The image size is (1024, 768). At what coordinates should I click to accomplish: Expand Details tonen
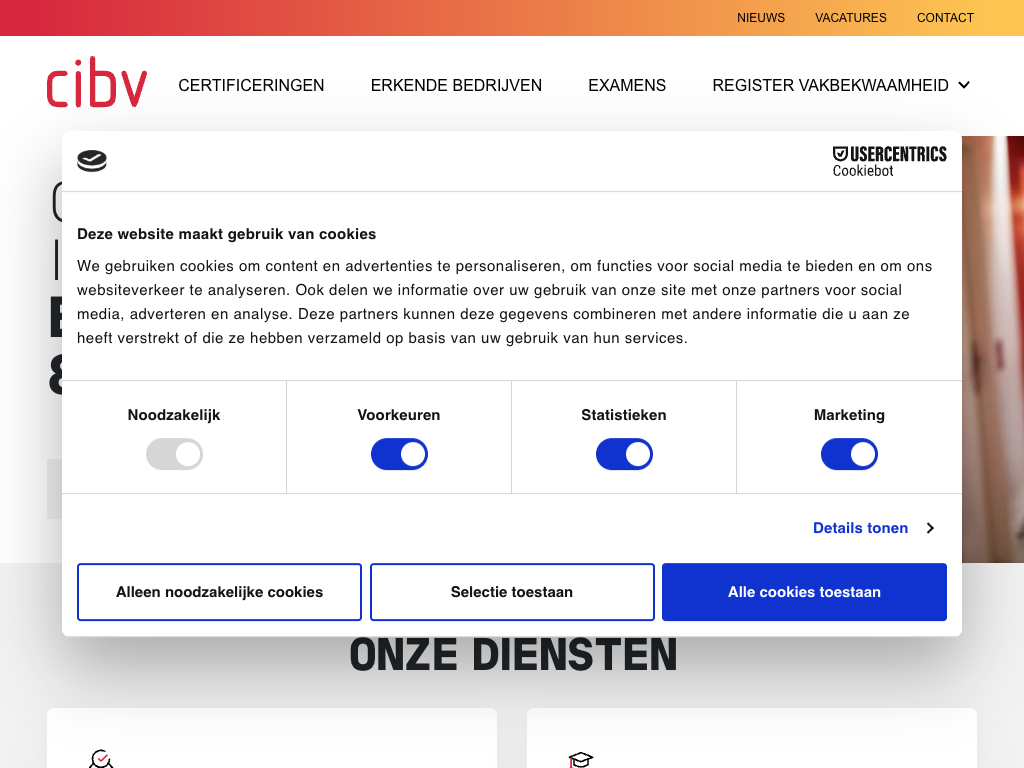pos(873,528)
